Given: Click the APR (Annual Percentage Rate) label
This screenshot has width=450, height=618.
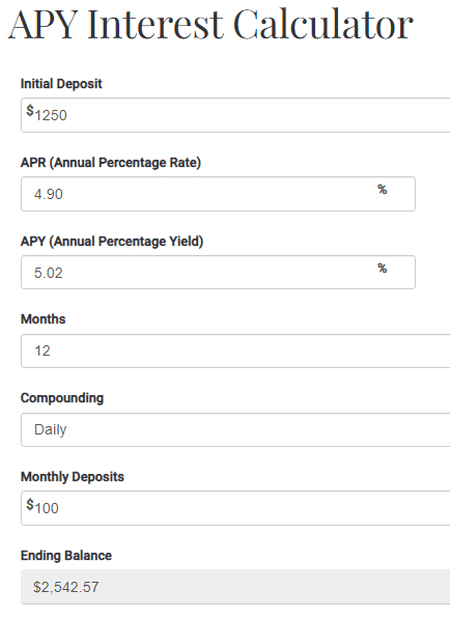Looking at the screenshot, I should (x=111, y=162).
